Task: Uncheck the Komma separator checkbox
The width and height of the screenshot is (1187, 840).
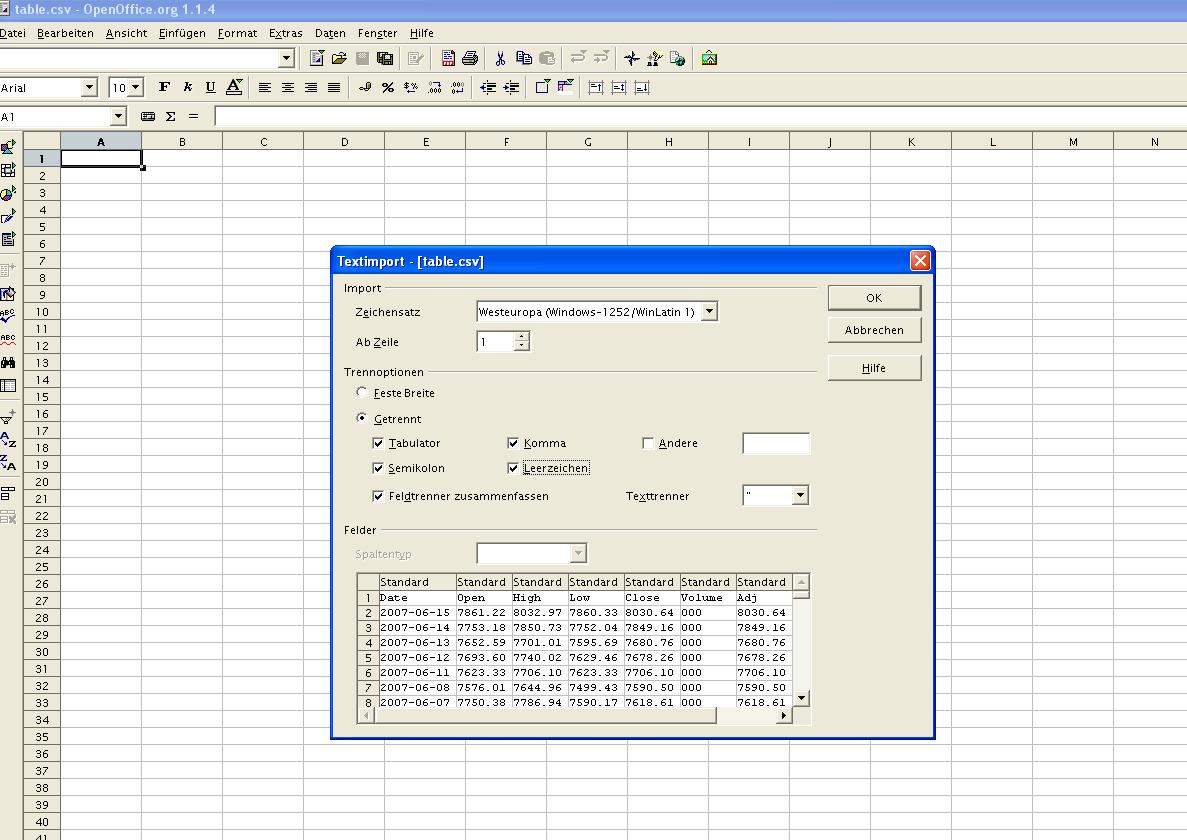Action: tap(513, 443)
